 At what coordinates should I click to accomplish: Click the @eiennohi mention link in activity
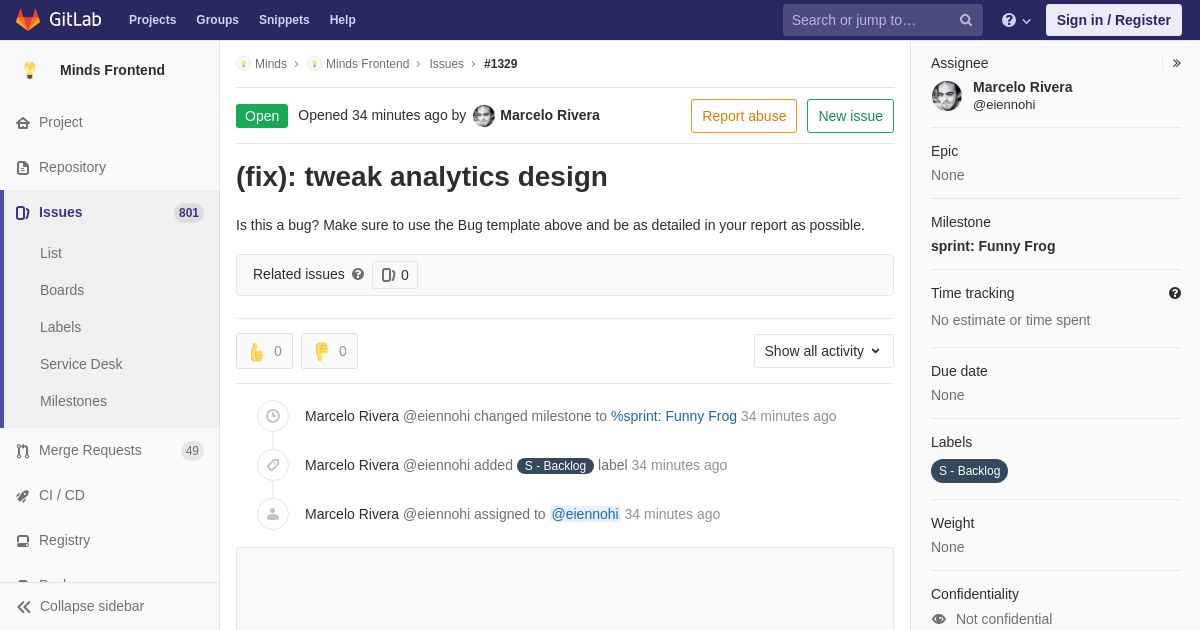tap(585, 514)
